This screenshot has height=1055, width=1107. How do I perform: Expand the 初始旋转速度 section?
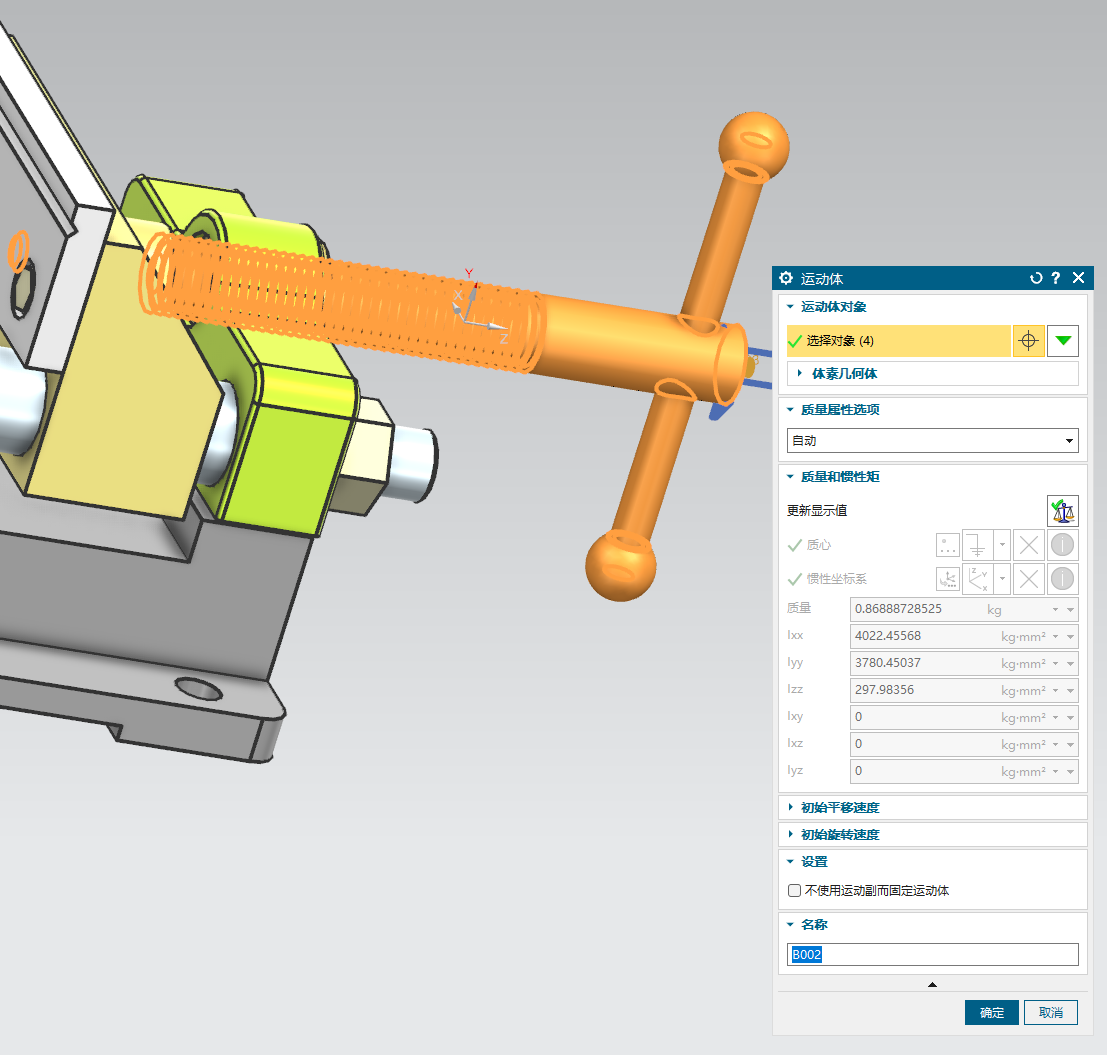click(x=839, y=834)
